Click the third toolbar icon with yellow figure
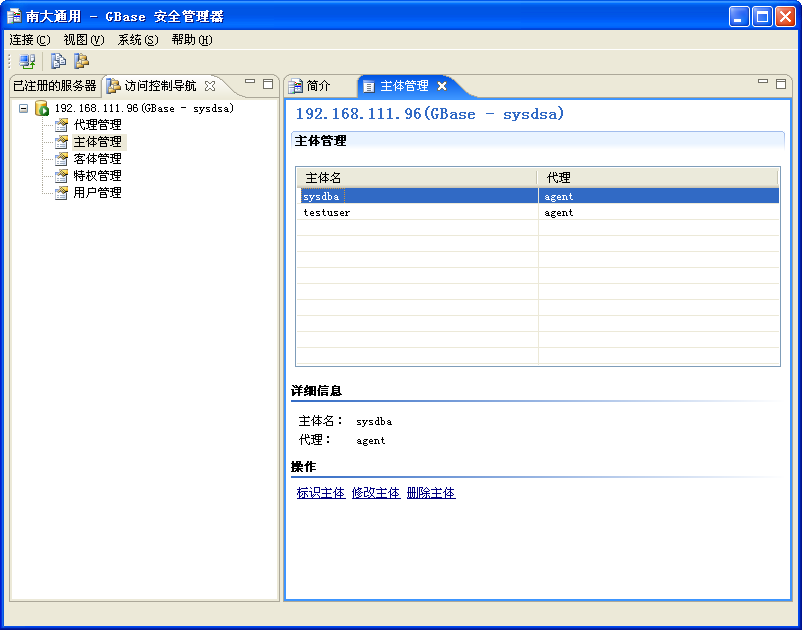The height and width of the screenshot is (630, 802). pos(81,62)
